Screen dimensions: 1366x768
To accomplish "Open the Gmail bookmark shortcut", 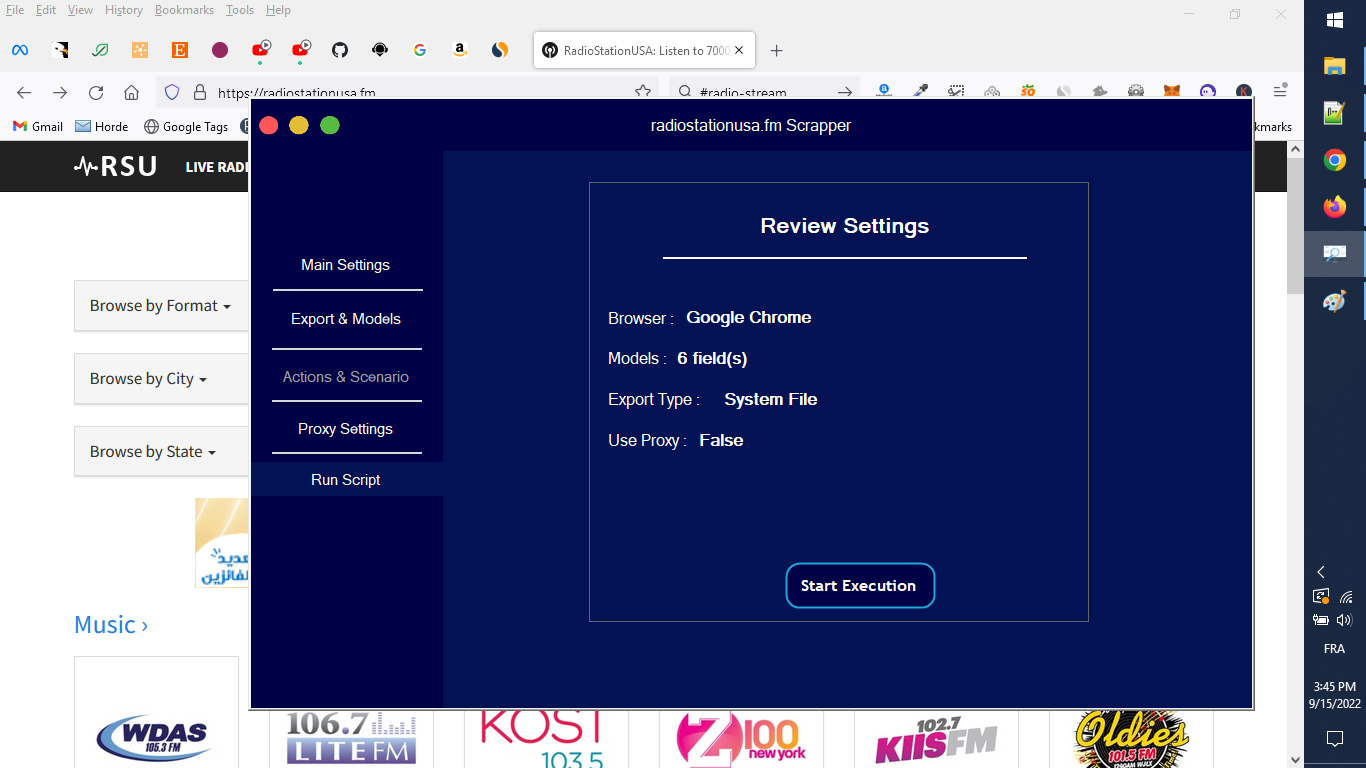I will (x=37, y=126).
